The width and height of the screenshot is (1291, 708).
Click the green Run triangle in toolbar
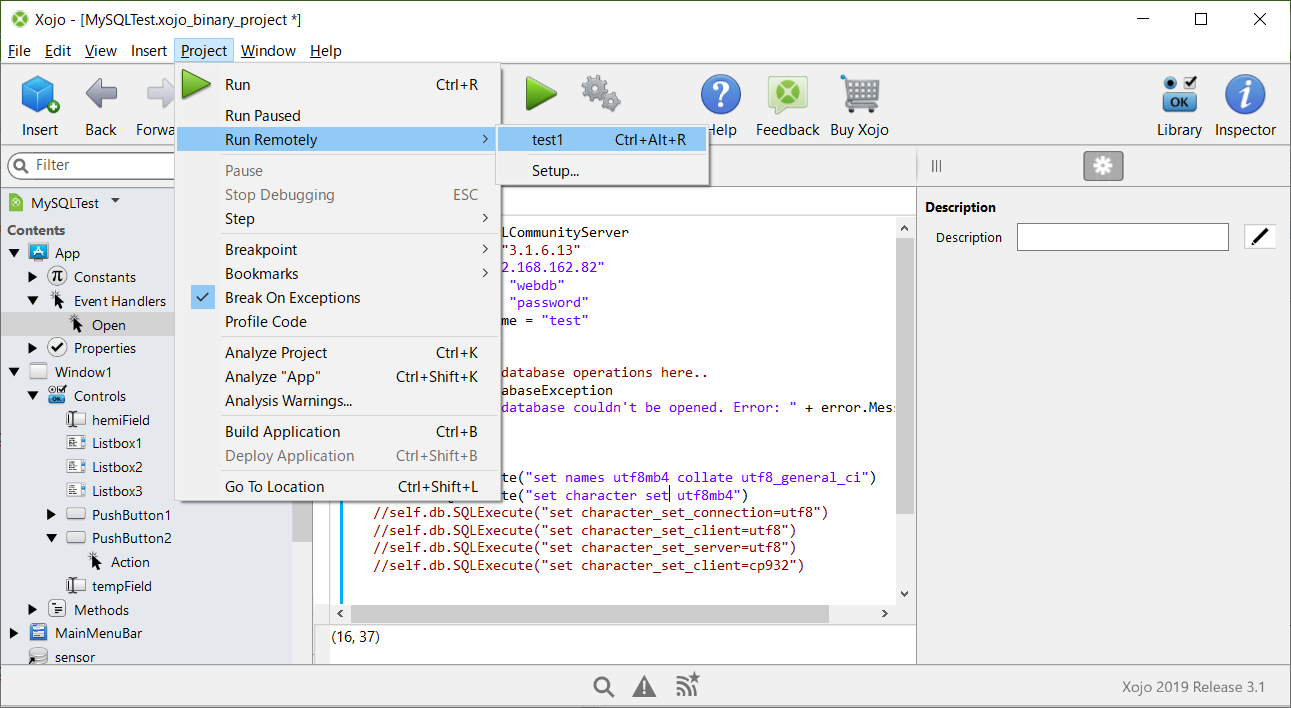tap(541, 94)
